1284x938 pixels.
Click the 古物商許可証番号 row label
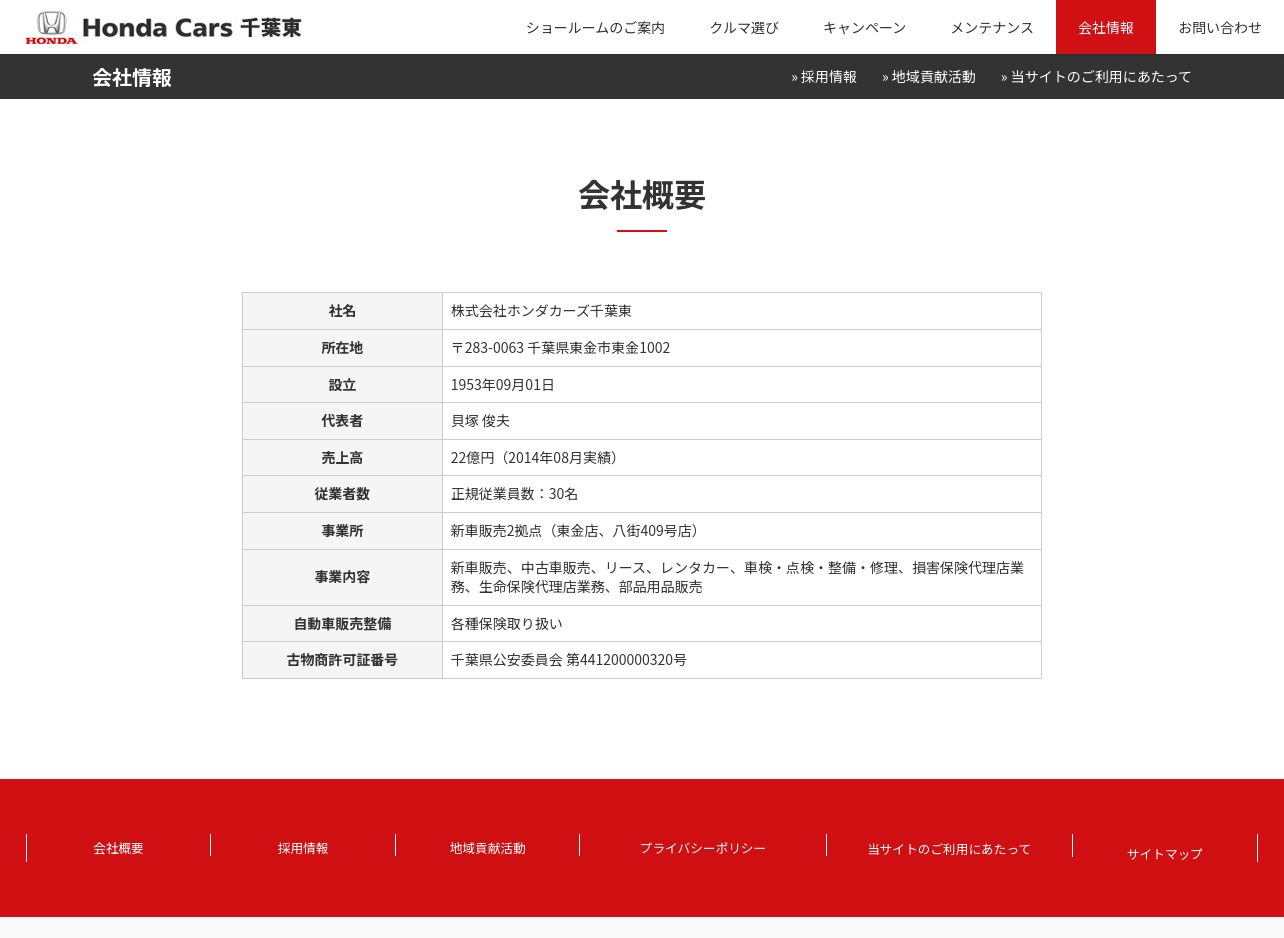342,660
